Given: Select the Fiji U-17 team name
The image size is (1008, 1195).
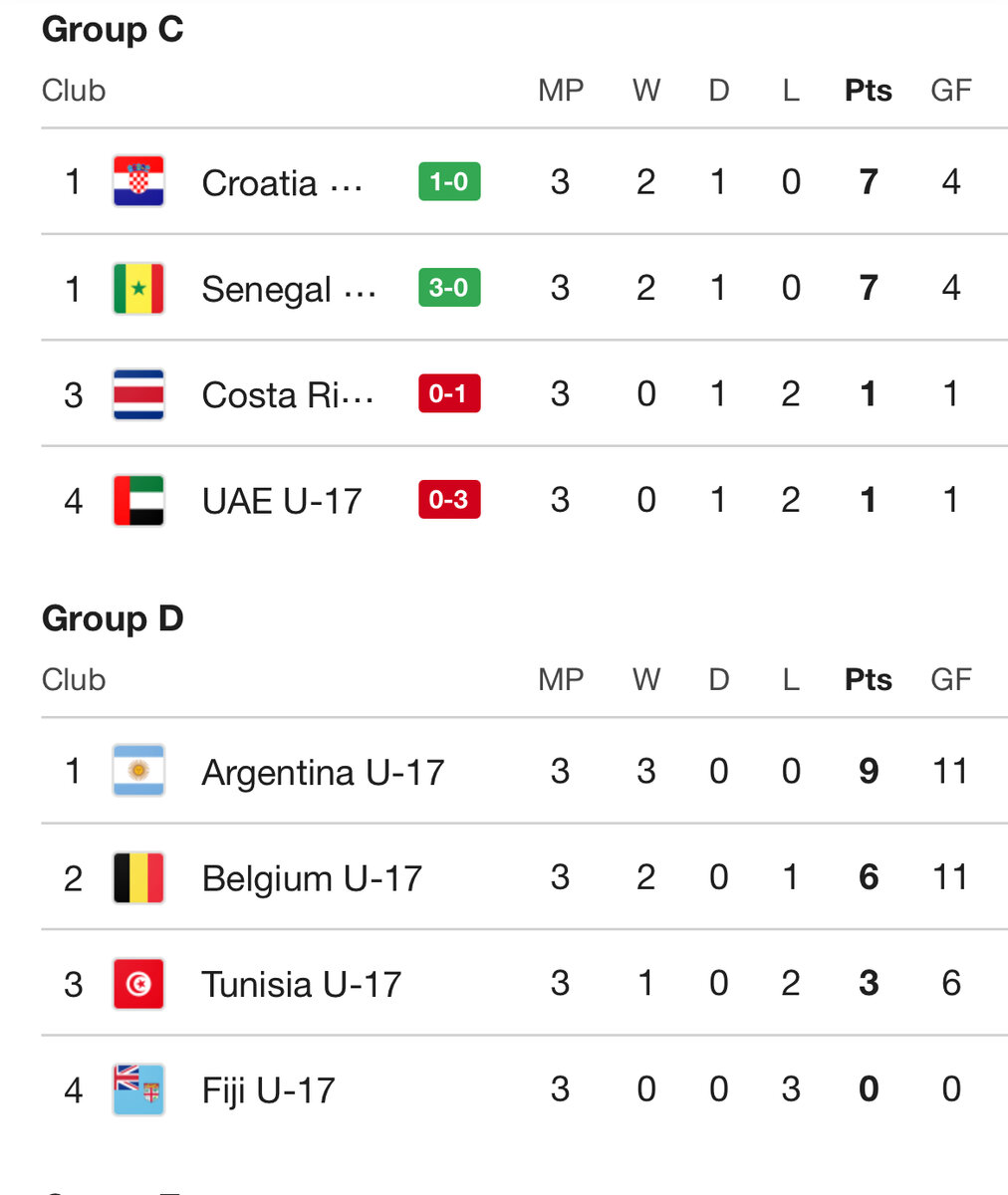Looking at the screenshot, I should [x=268, y=1090].
